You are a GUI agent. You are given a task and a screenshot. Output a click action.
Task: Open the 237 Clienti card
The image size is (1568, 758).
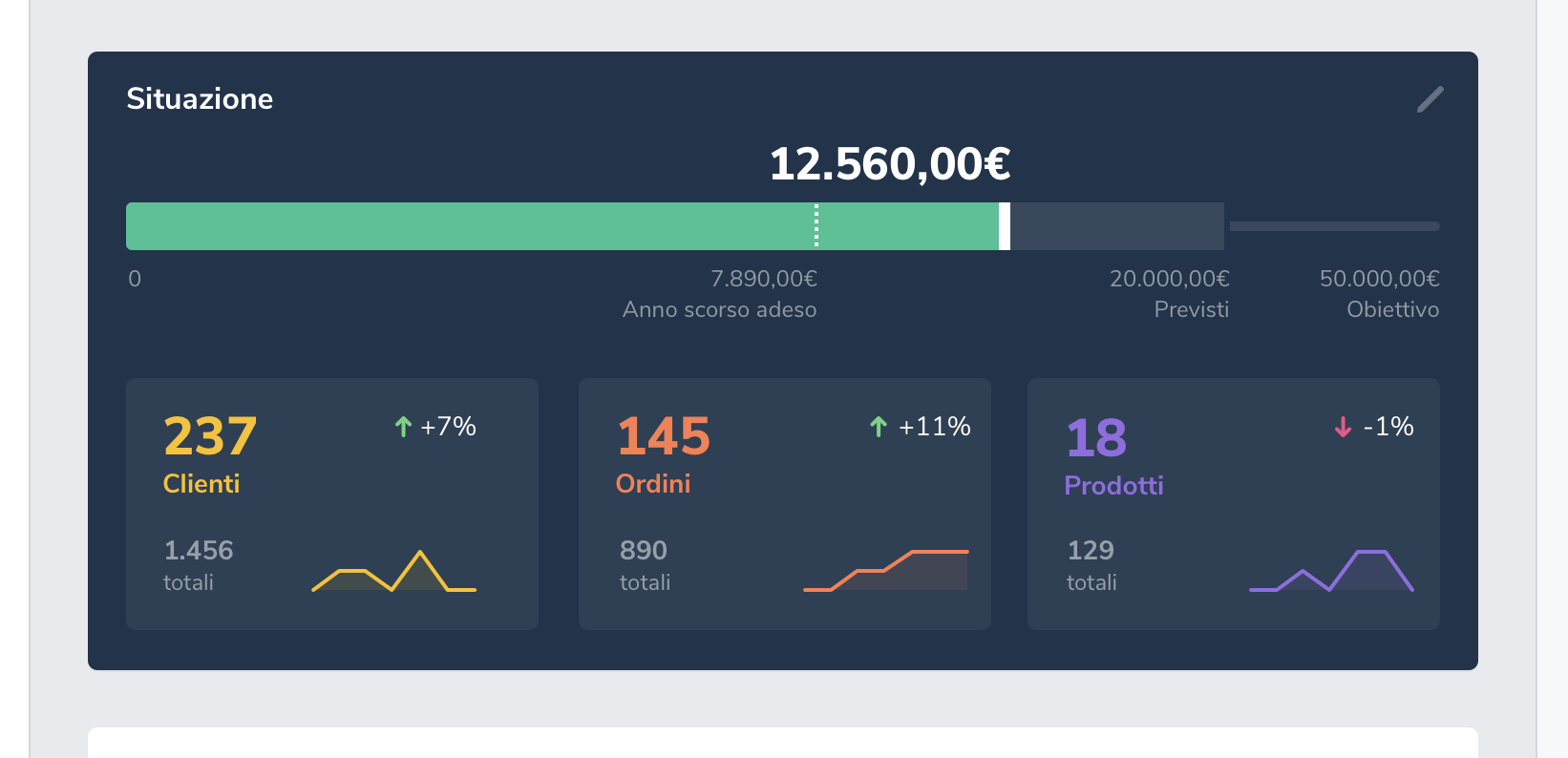pyautogui.click(x=331, y=504)
